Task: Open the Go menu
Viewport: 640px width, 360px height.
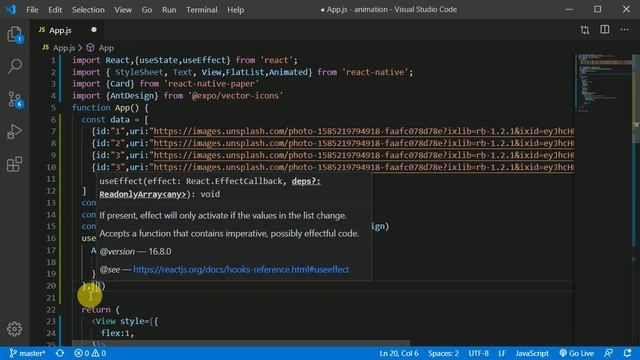Action: coord(147,10)
